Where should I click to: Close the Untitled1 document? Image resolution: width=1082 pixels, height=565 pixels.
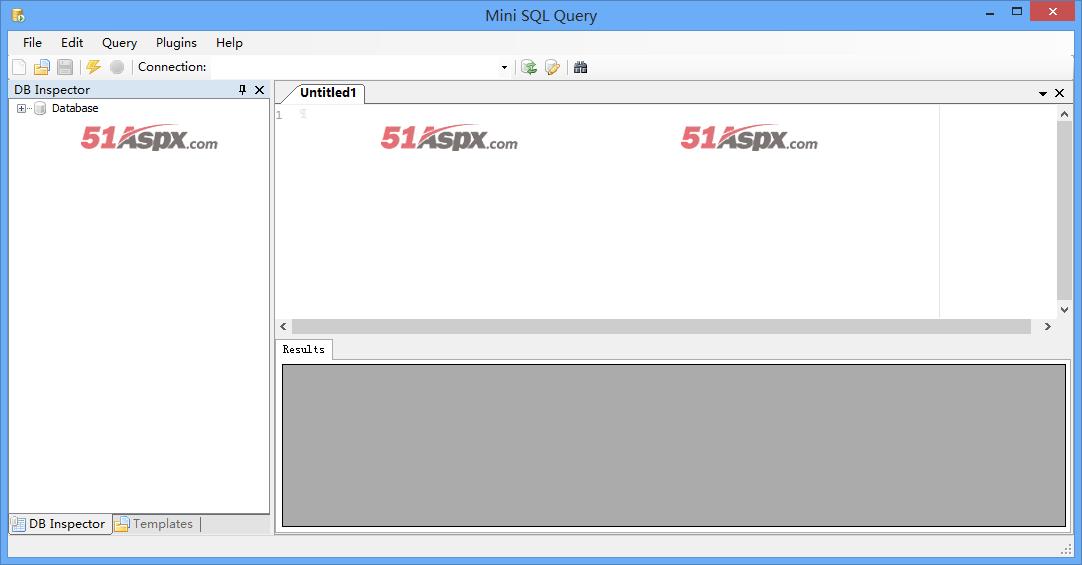point(1059,93)
